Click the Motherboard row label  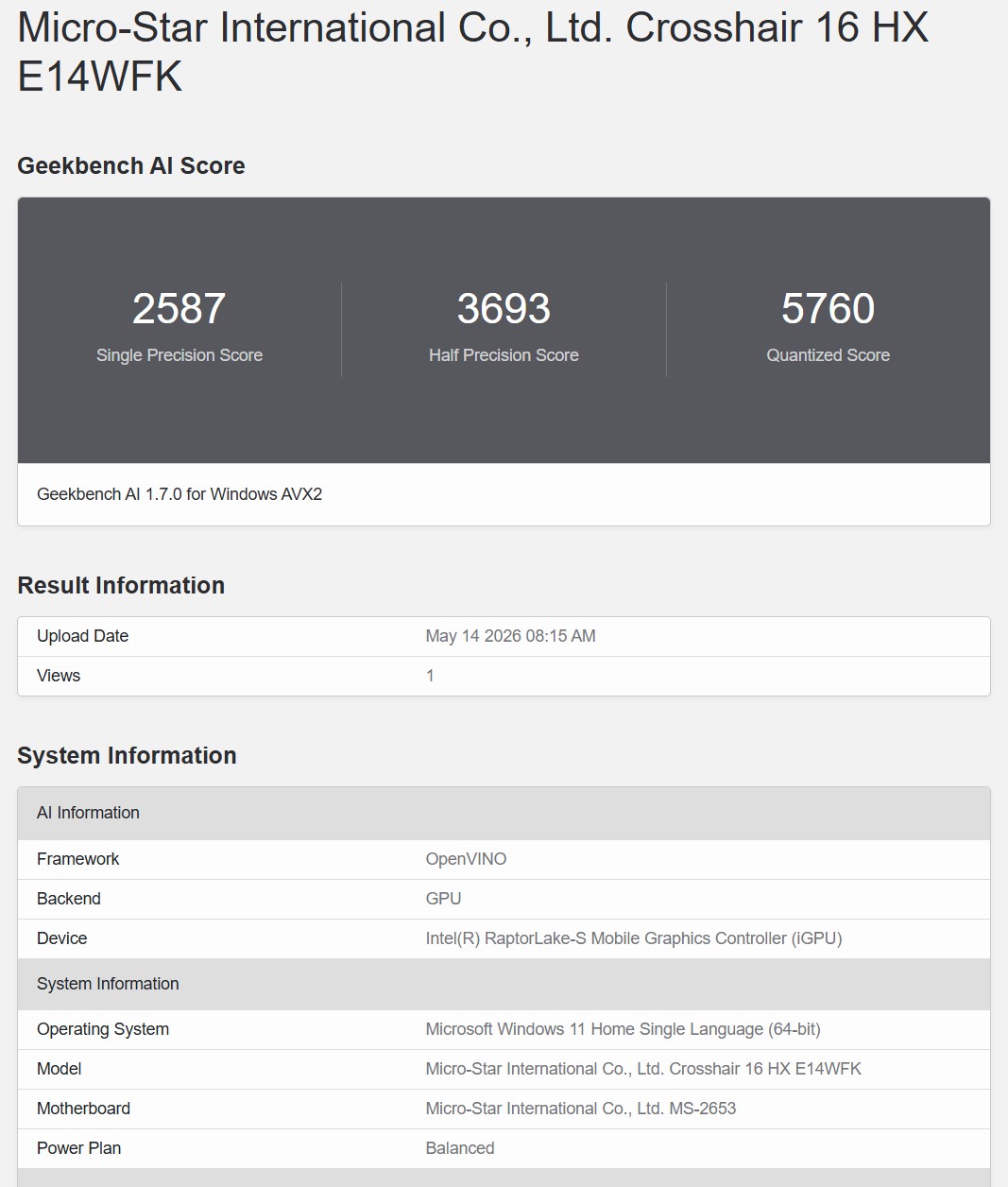click(x=83, y=1109)
